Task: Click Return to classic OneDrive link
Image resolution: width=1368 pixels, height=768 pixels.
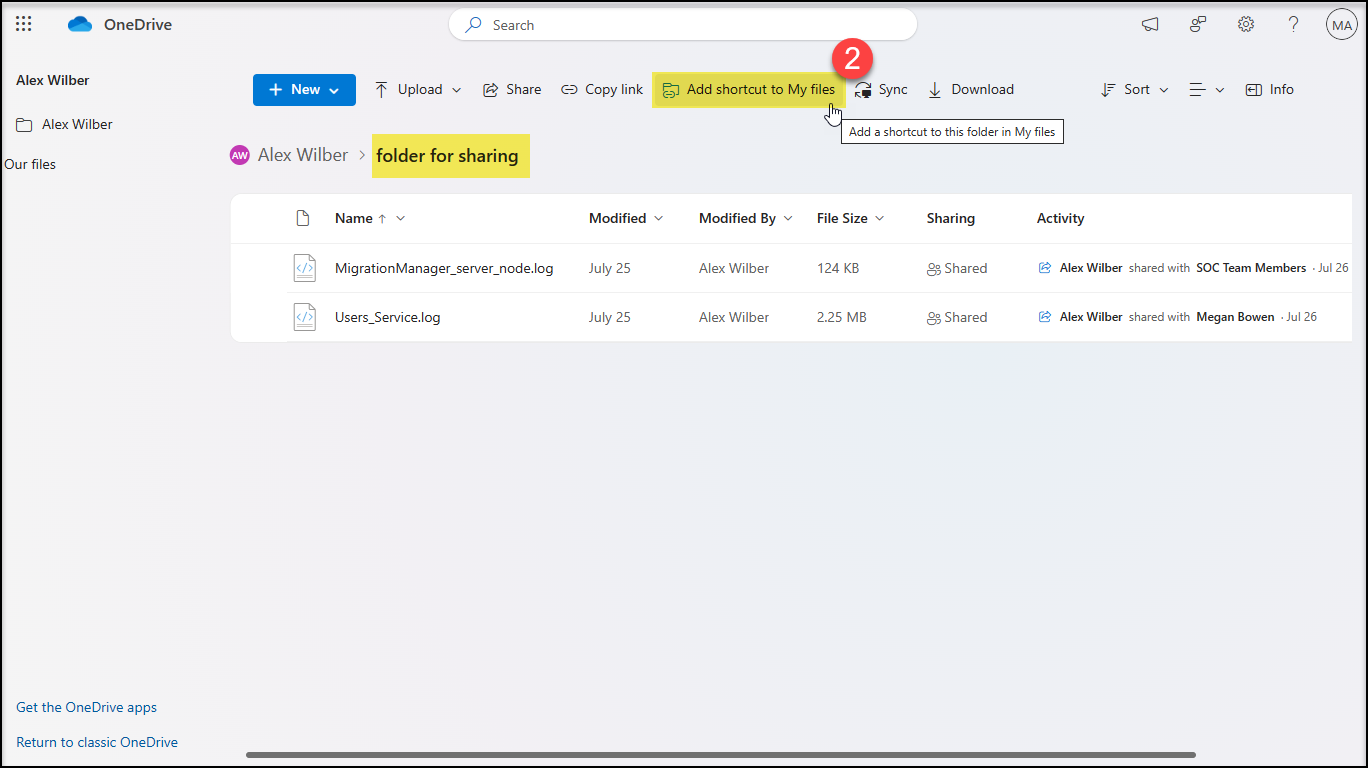Action: (x=97, y=742)
